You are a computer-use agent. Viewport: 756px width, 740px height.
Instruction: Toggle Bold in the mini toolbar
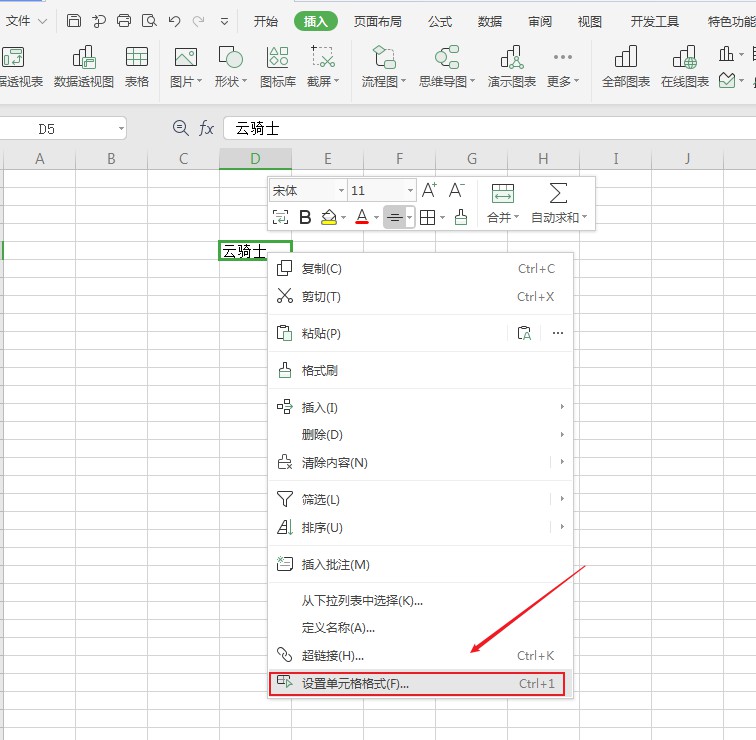305,217
